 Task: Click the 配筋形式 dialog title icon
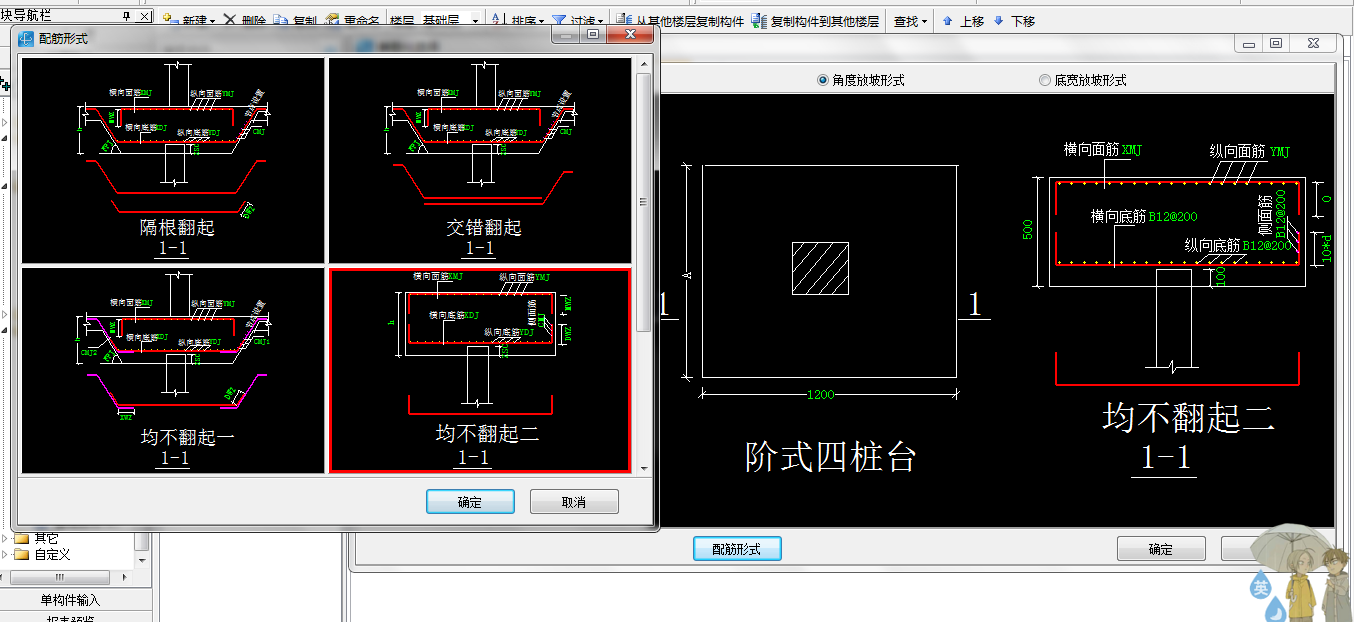click(x=27, y=38)
